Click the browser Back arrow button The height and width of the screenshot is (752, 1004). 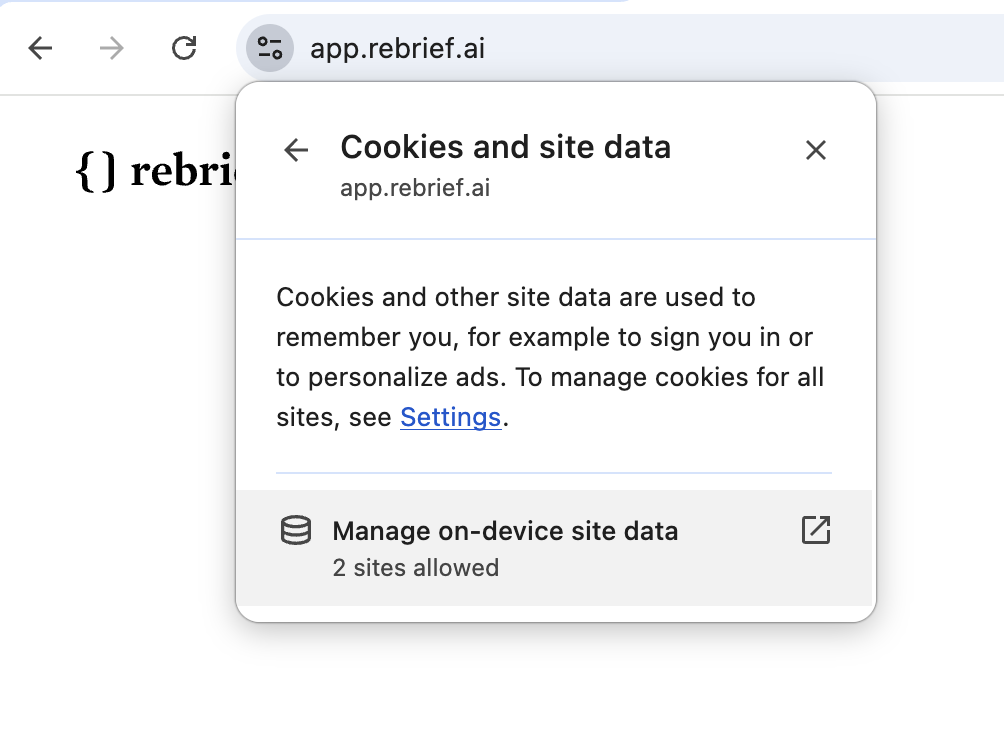[x=40, y=48]
